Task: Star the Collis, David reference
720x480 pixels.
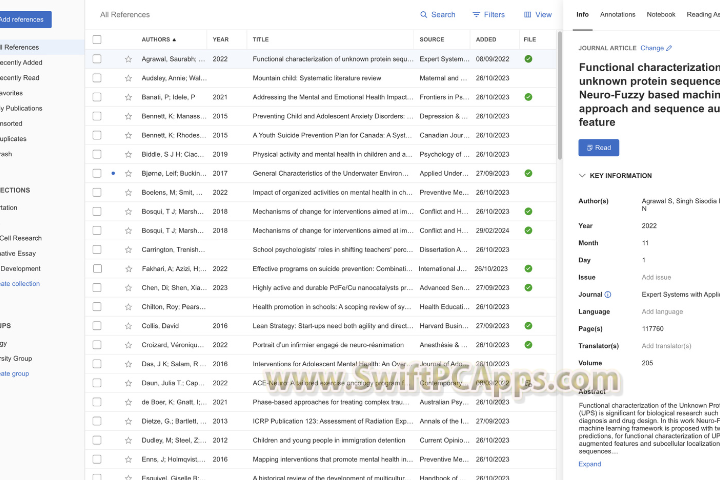Action: pos(129,326)
